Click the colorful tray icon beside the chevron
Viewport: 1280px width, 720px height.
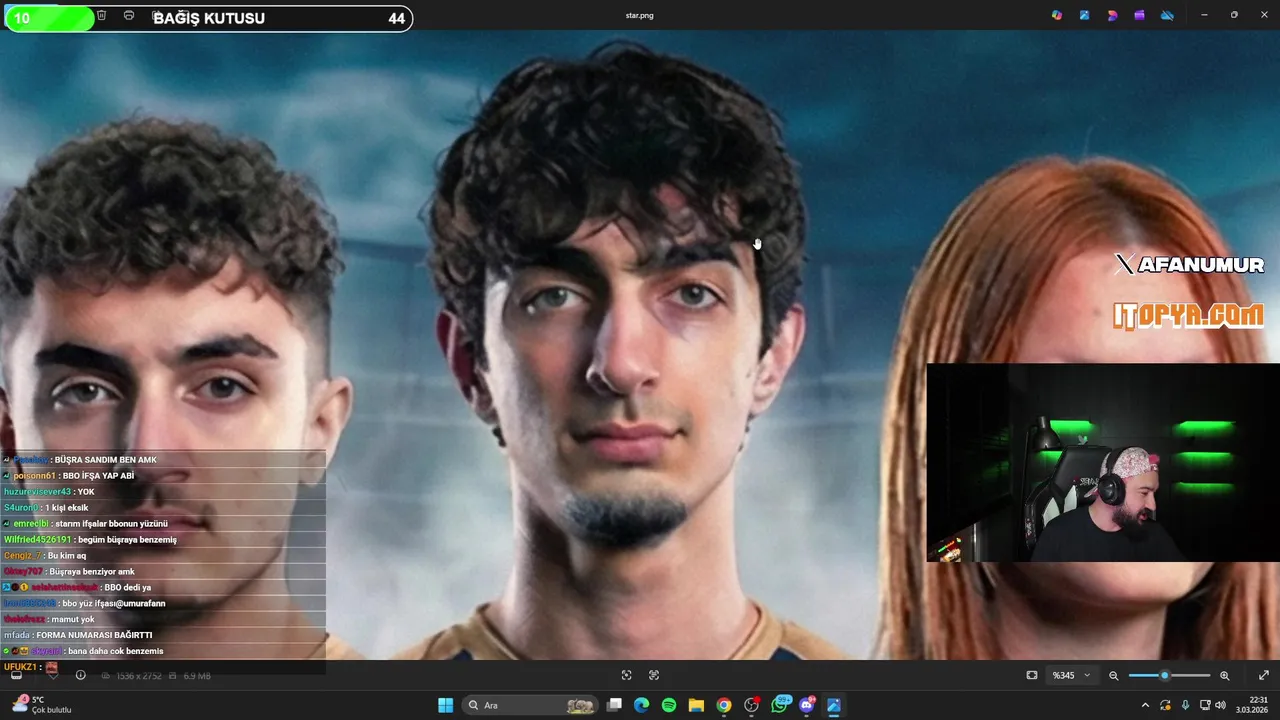tap(1165, 705)
